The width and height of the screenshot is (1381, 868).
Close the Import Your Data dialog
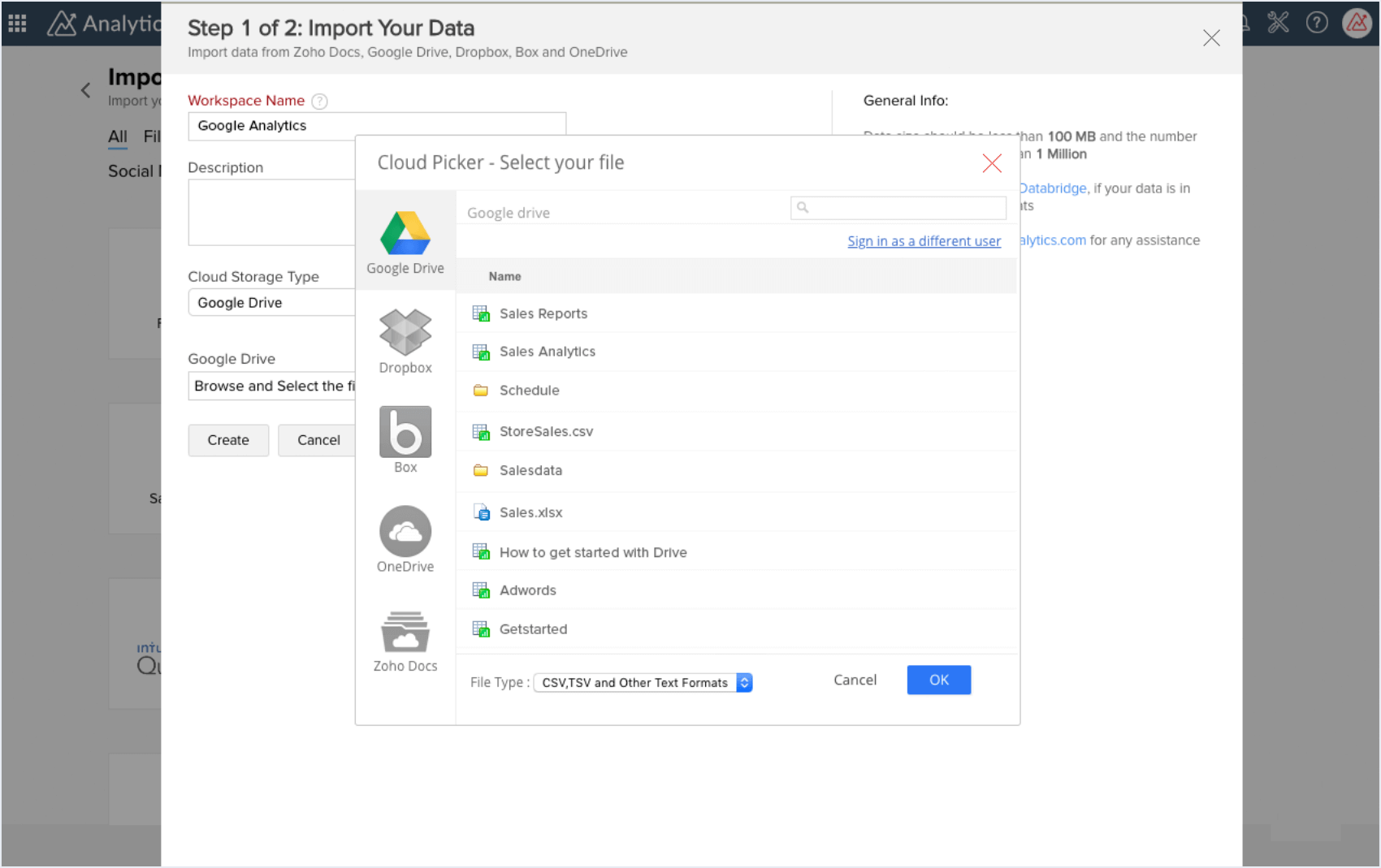pyautogui.click(x=1211, y=38)
